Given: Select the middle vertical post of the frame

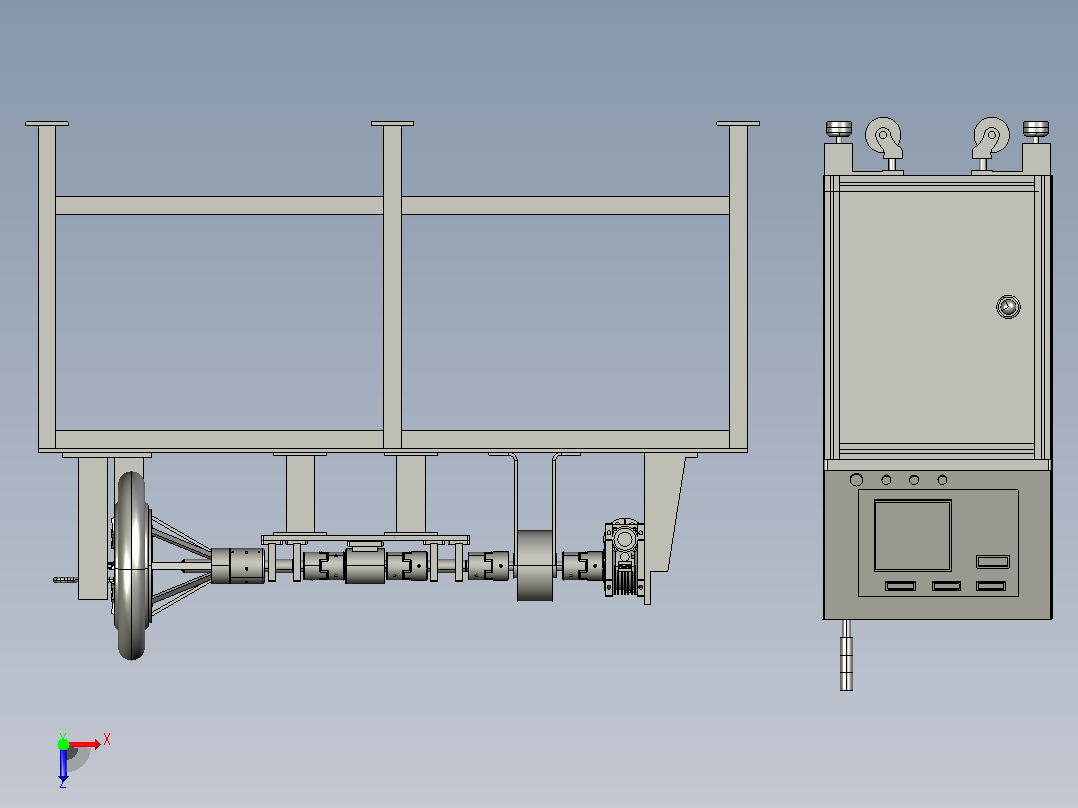Looking at the screenshot, I should (392, 286).
